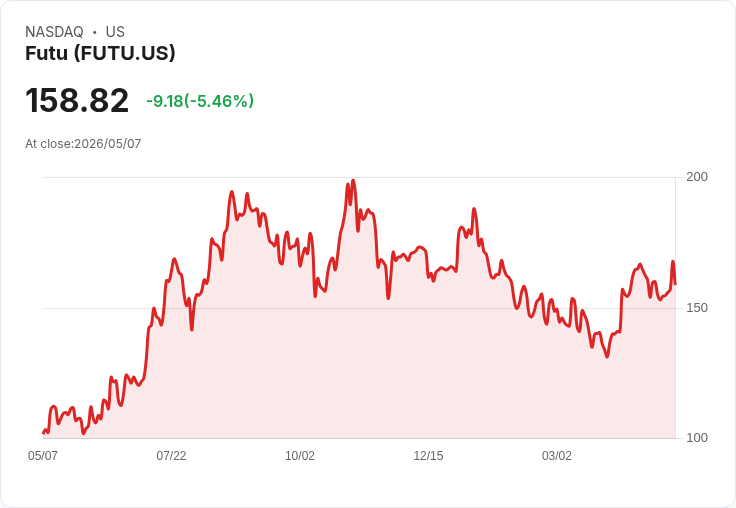Click the price line's final rightmost endpoint
Screen dimensions: 736x508
coord(675,284)
